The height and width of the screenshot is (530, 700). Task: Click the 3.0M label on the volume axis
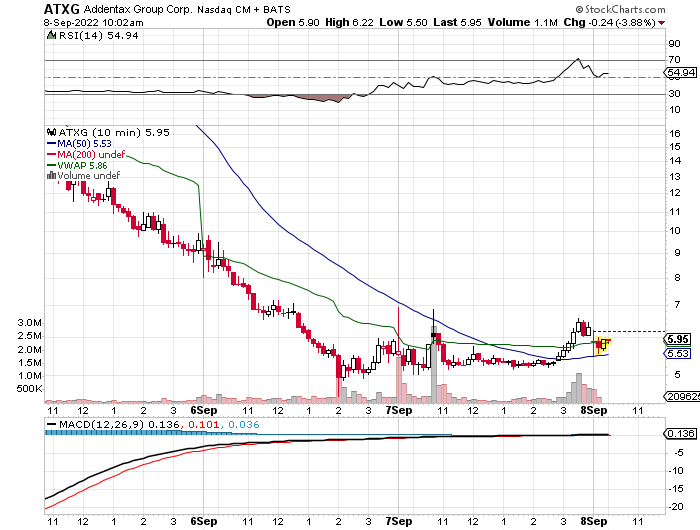(29, 322)
